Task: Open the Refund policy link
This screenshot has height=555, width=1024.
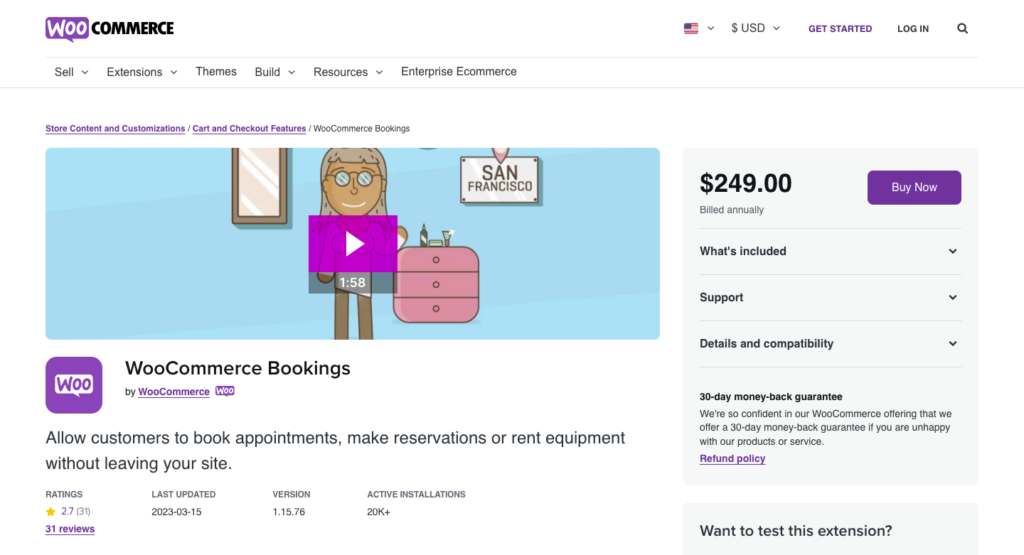Action: click(732, 458)
